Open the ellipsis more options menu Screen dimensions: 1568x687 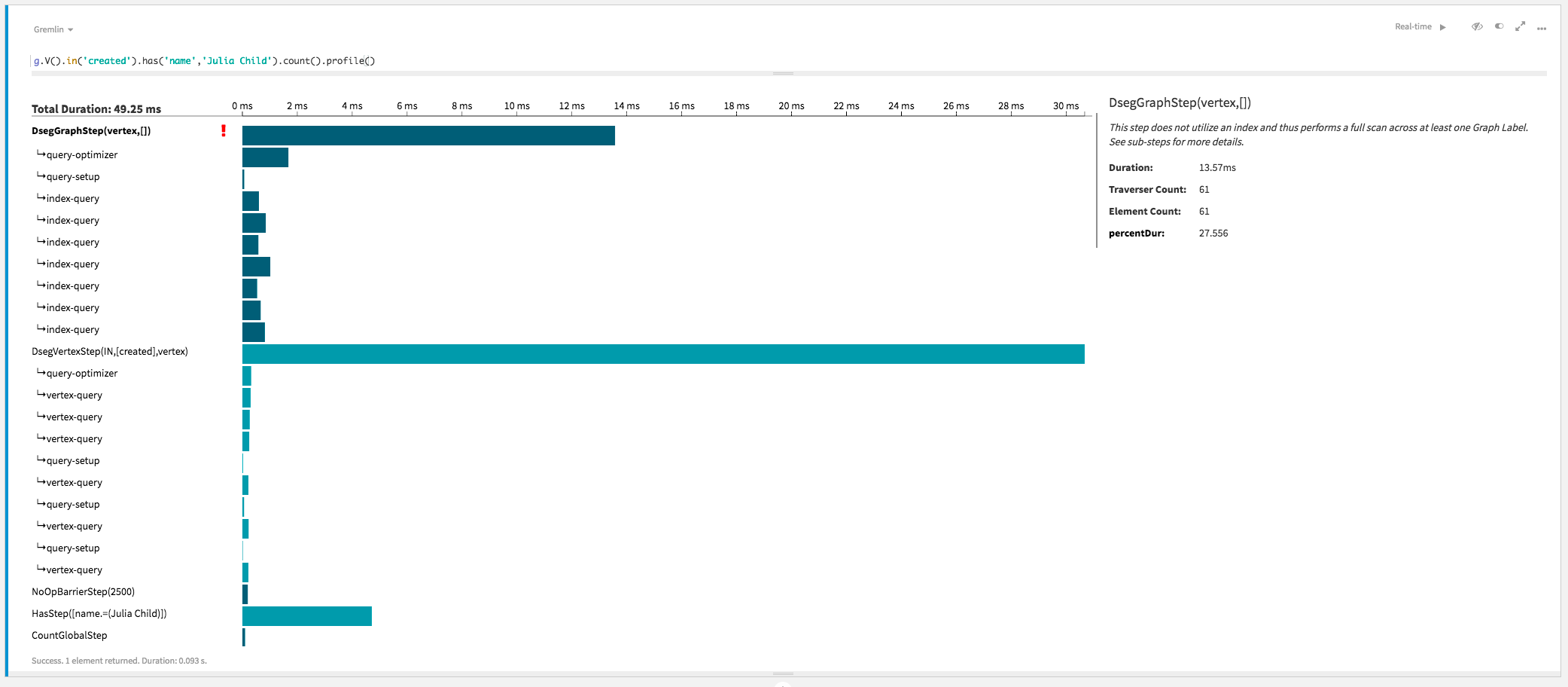1542,27
